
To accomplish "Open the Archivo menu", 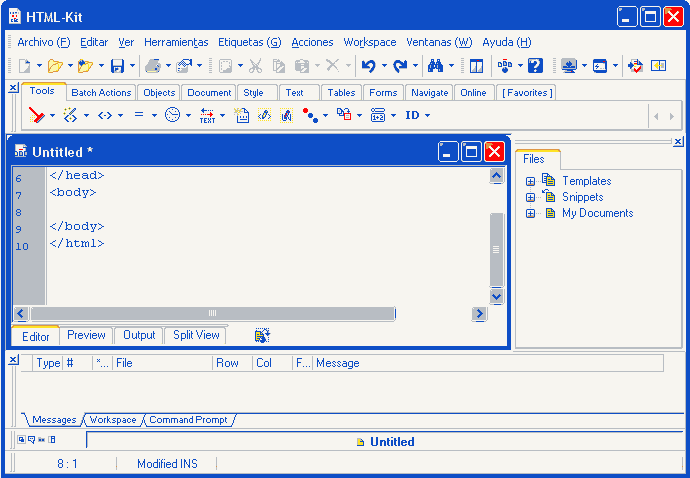I will (44, 42).
